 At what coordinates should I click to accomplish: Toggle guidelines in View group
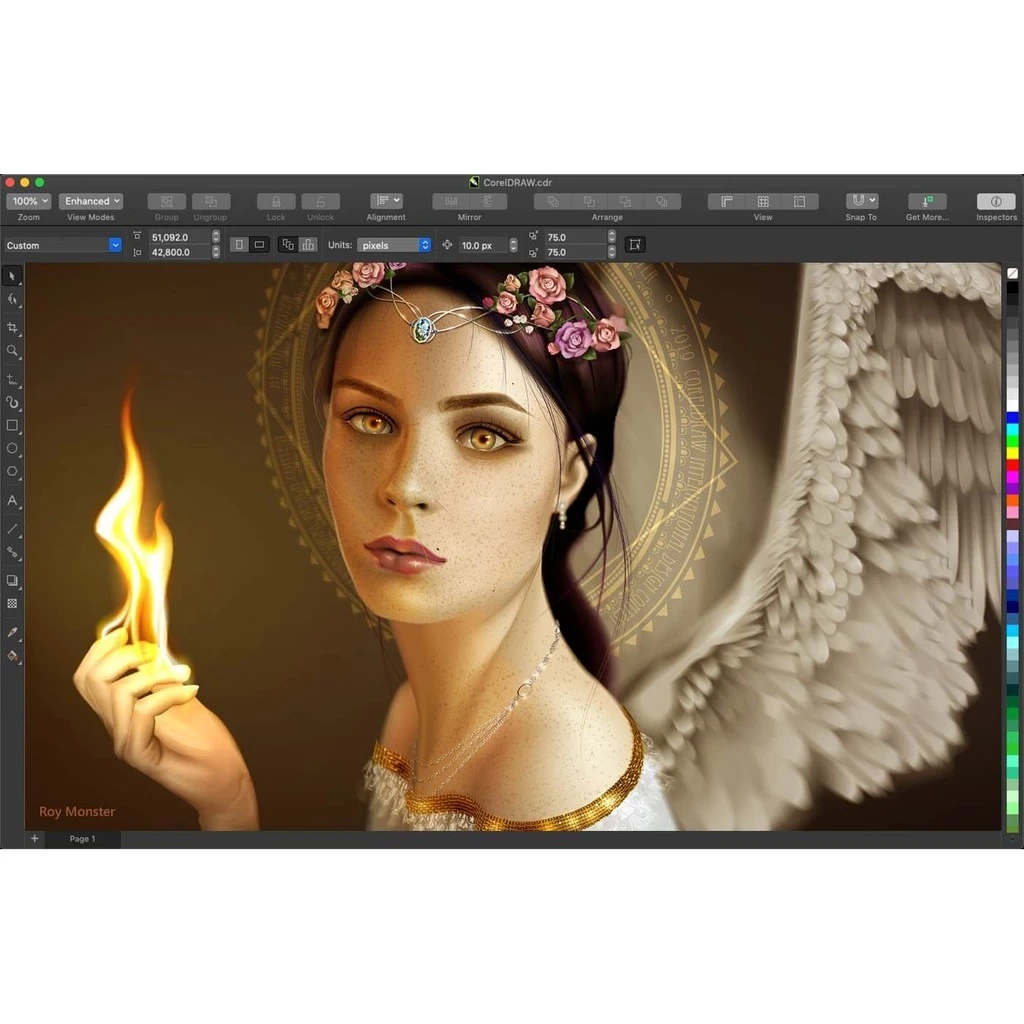click(799, 201)
